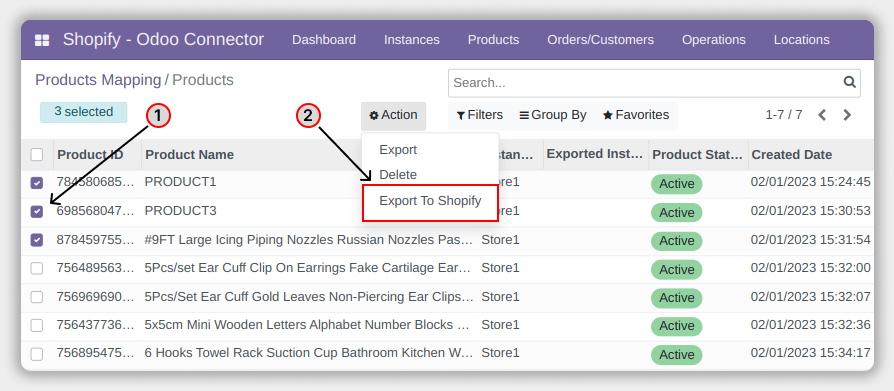Image resolution: width=894 pixels, height=391 pixels.
Task: Click created date 02/01/2023 15:34:17
Action: click(811, 353)
